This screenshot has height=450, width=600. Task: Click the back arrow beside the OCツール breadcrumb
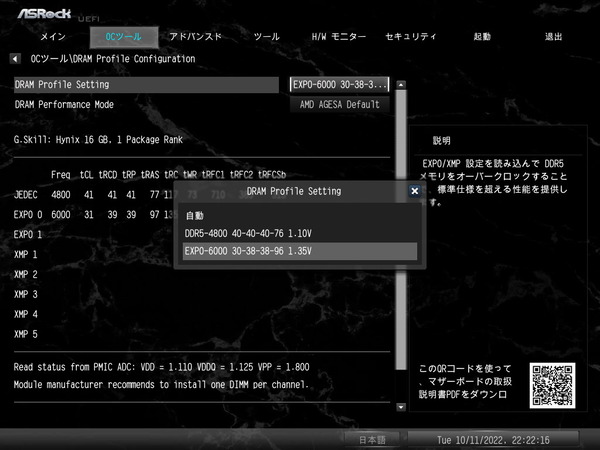click(x=15, y=59)
